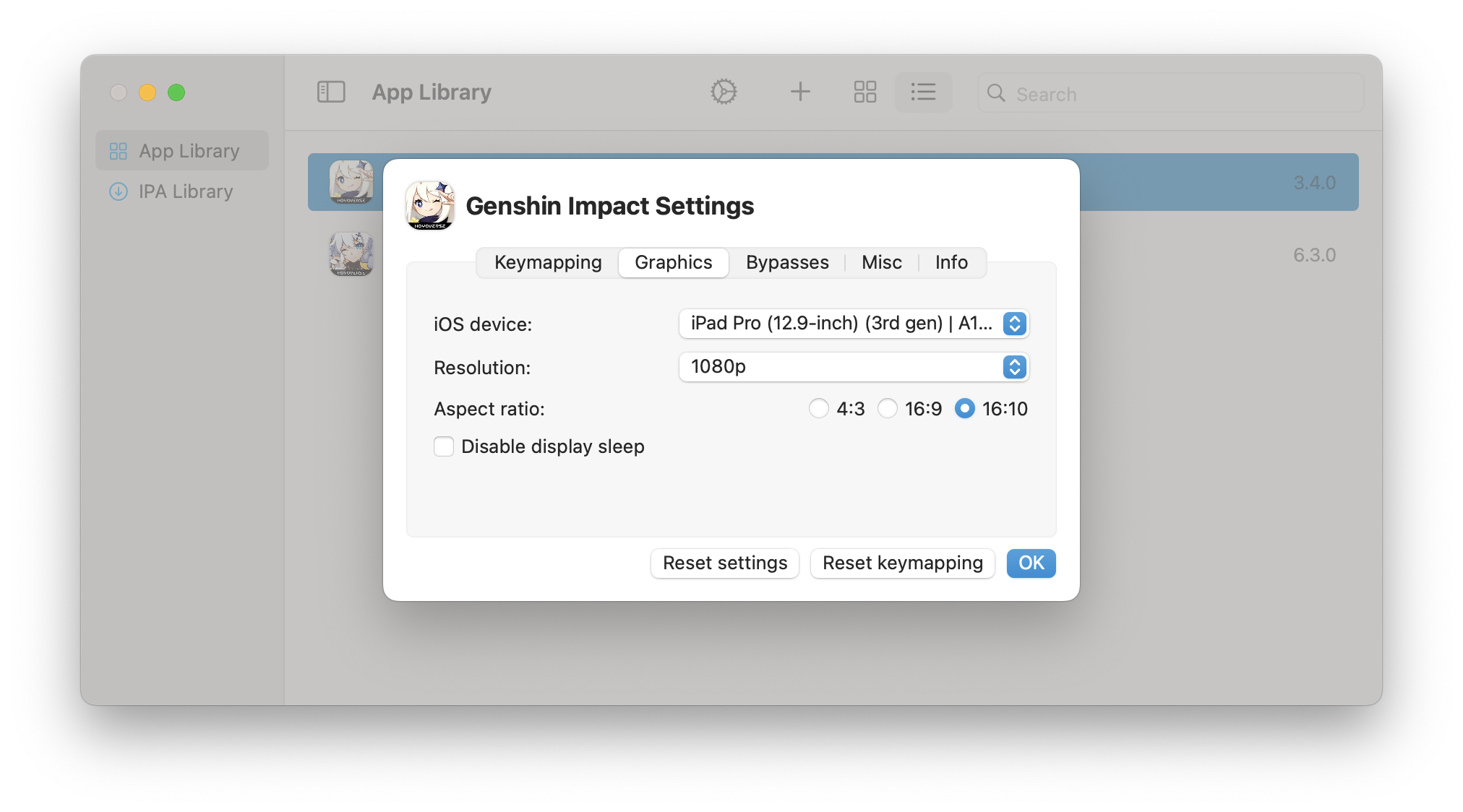Open the Bypasses tab
Viewport: 1463px width, 812px height.
[x=787, y=262]
